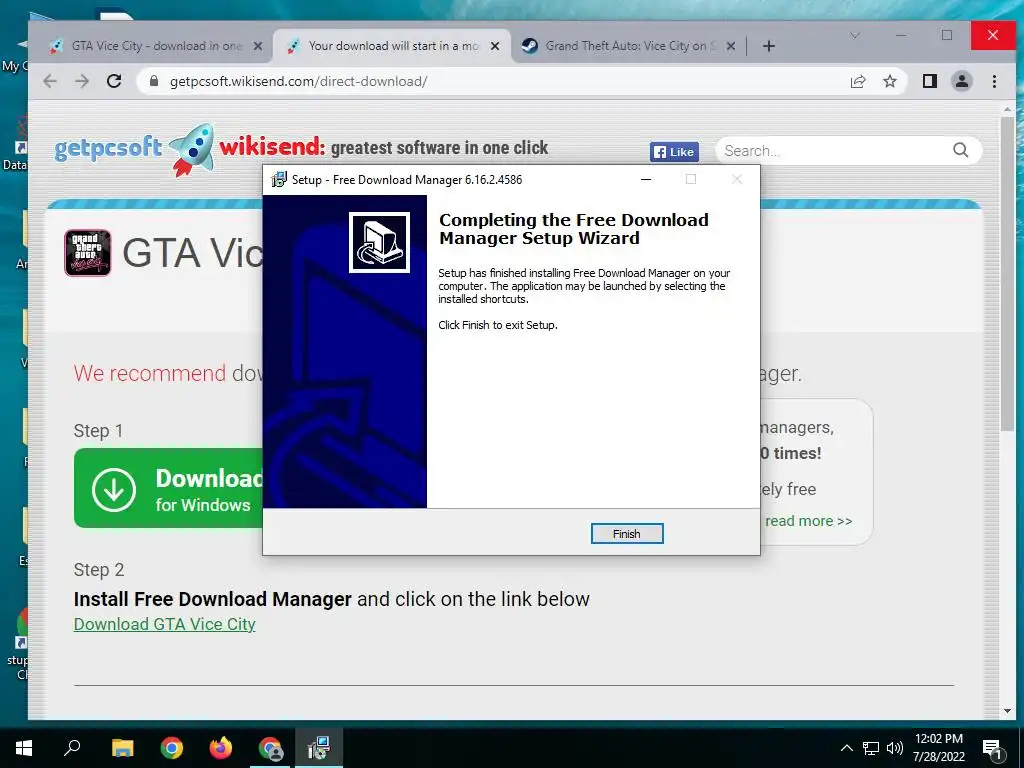The image size is (1024, 768).
Task: Open Chrome profile menu
Action: [961, 81]
